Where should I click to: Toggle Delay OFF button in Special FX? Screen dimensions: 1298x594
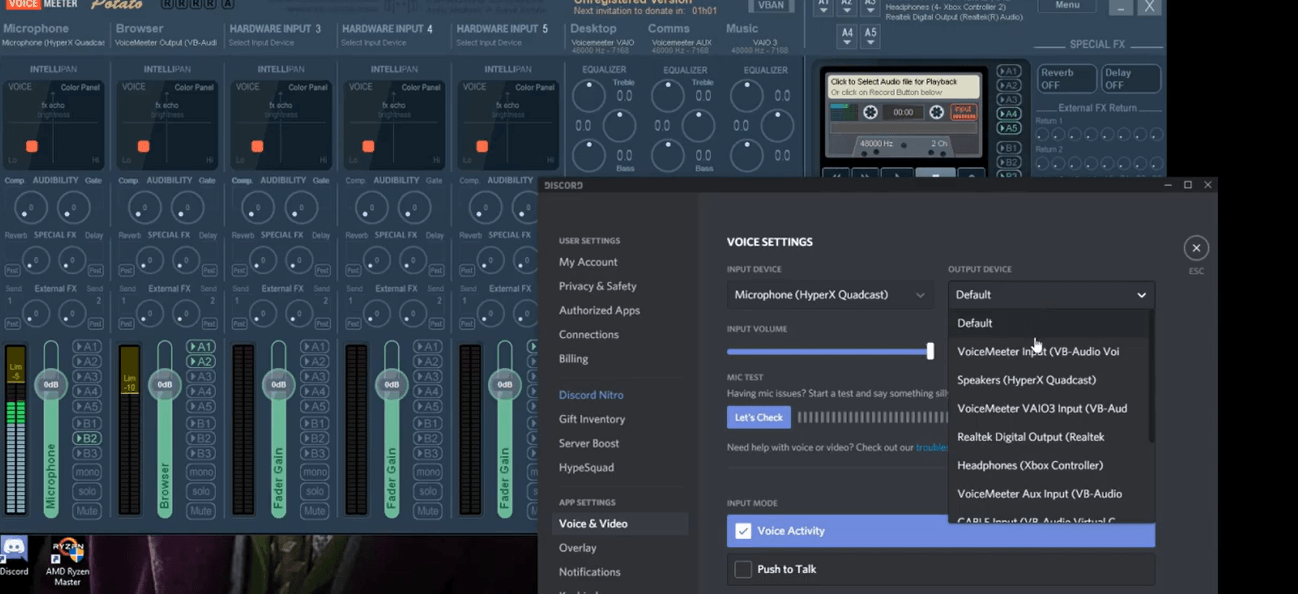click(1131, 79)
